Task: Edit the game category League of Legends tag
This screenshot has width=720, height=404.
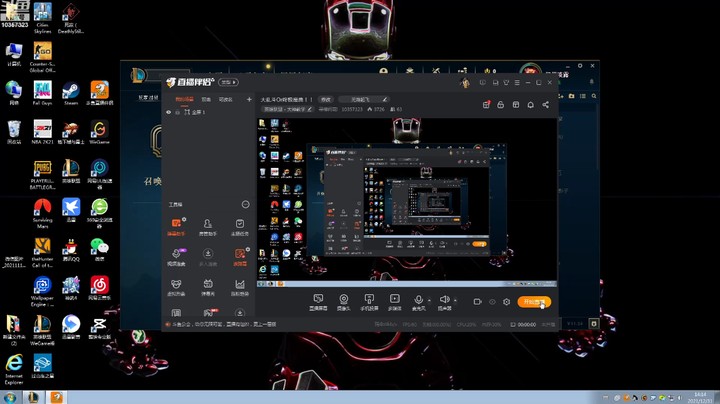Action: pyautogui.click(x=288, y=109)
